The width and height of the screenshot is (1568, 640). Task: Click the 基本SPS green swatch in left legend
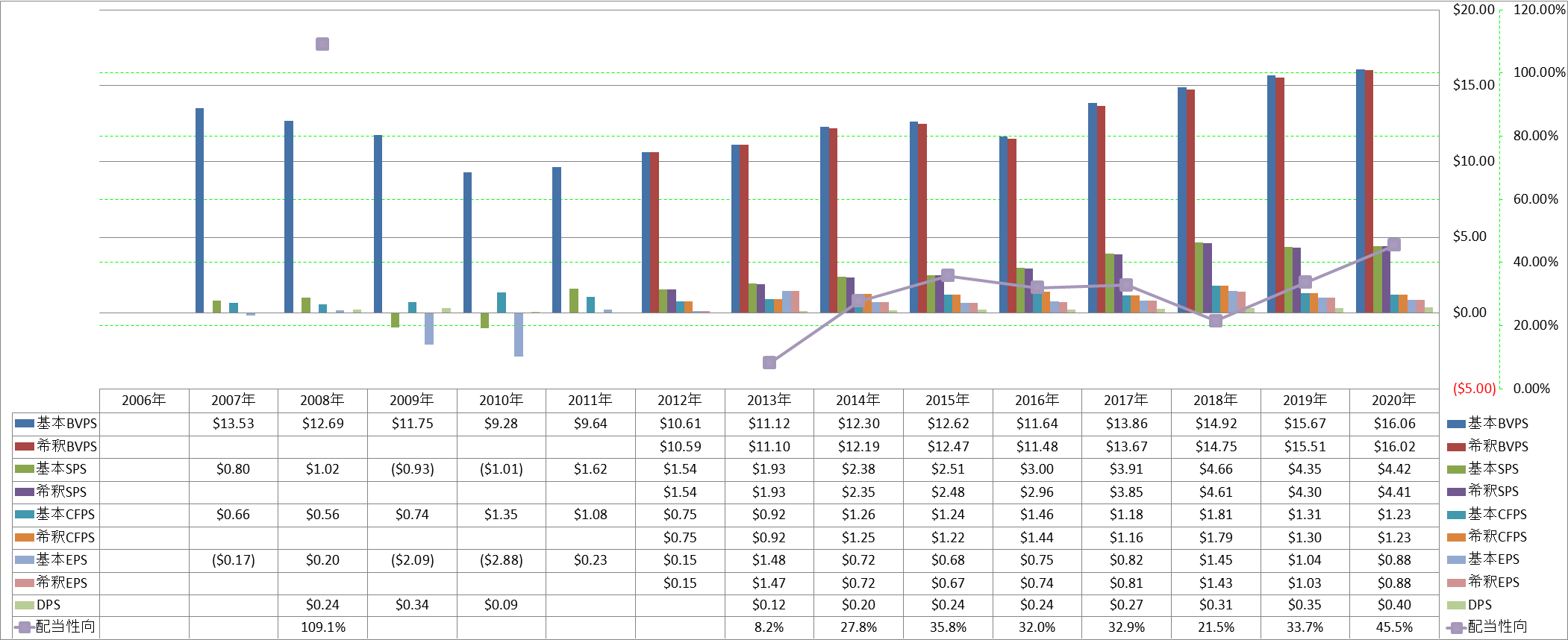pos(25,469)
